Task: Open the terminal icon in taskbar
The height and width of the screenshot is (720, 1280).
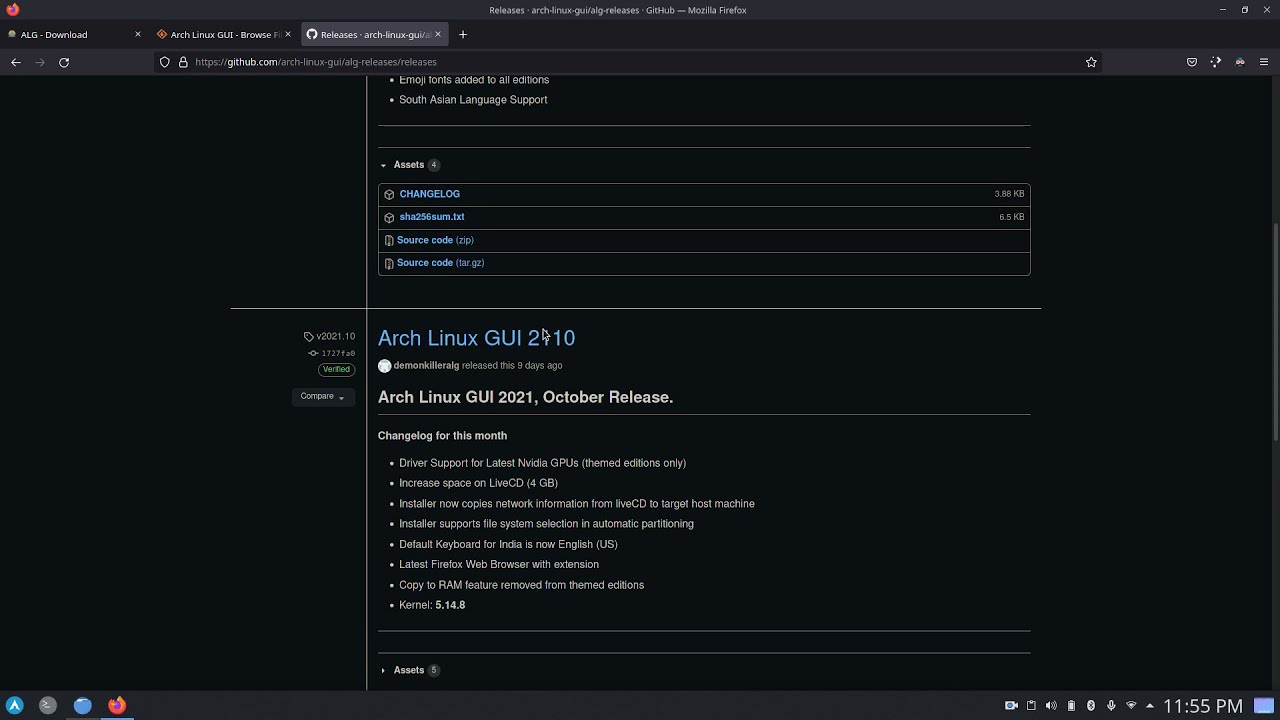Action: [47, 705]
